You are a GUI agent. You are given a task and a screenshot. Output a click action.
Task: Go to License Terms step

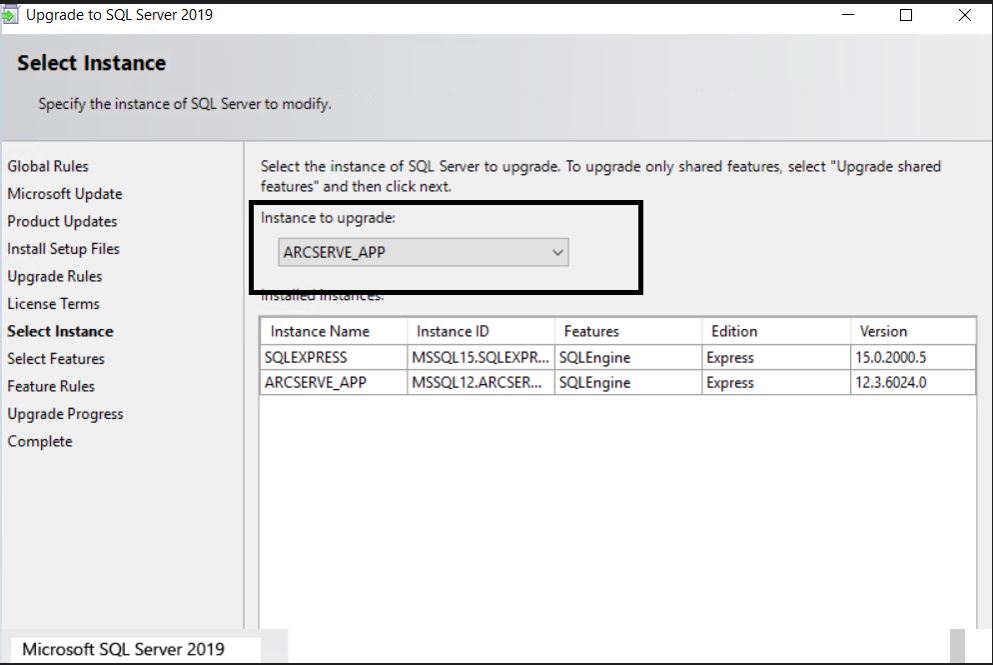tap(53, 304)
